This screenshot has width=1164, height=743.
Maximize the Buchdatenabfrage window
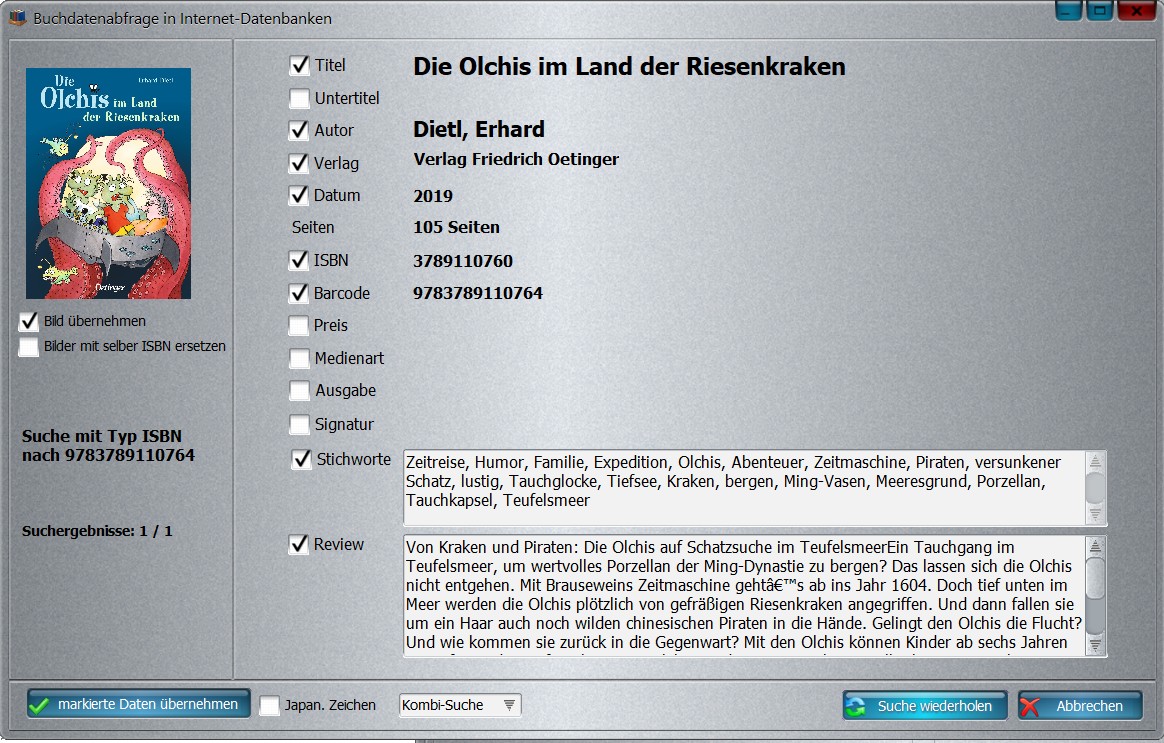(x=1099, y=10)
